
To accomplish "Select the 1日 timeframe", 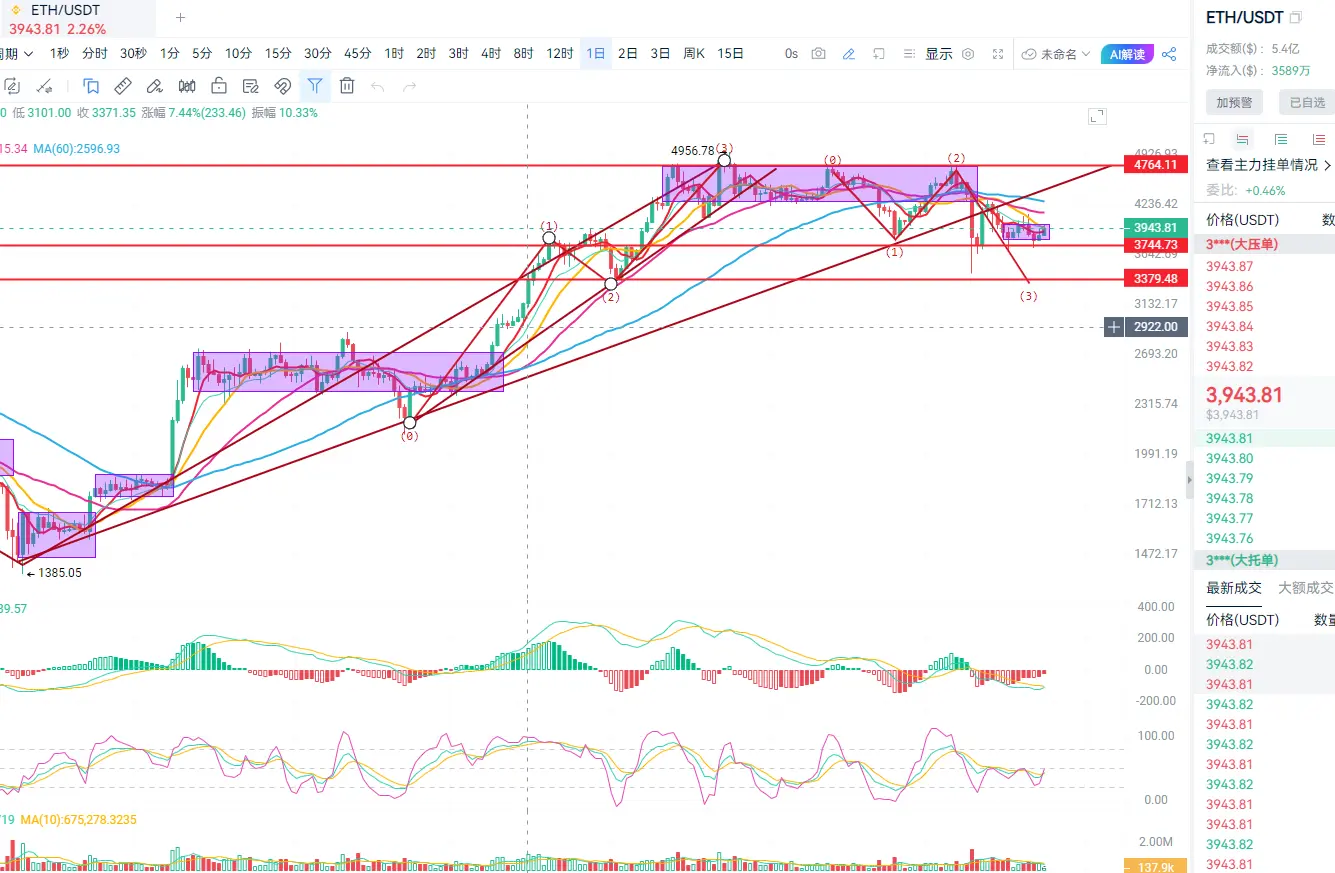I will pos(596,54).
